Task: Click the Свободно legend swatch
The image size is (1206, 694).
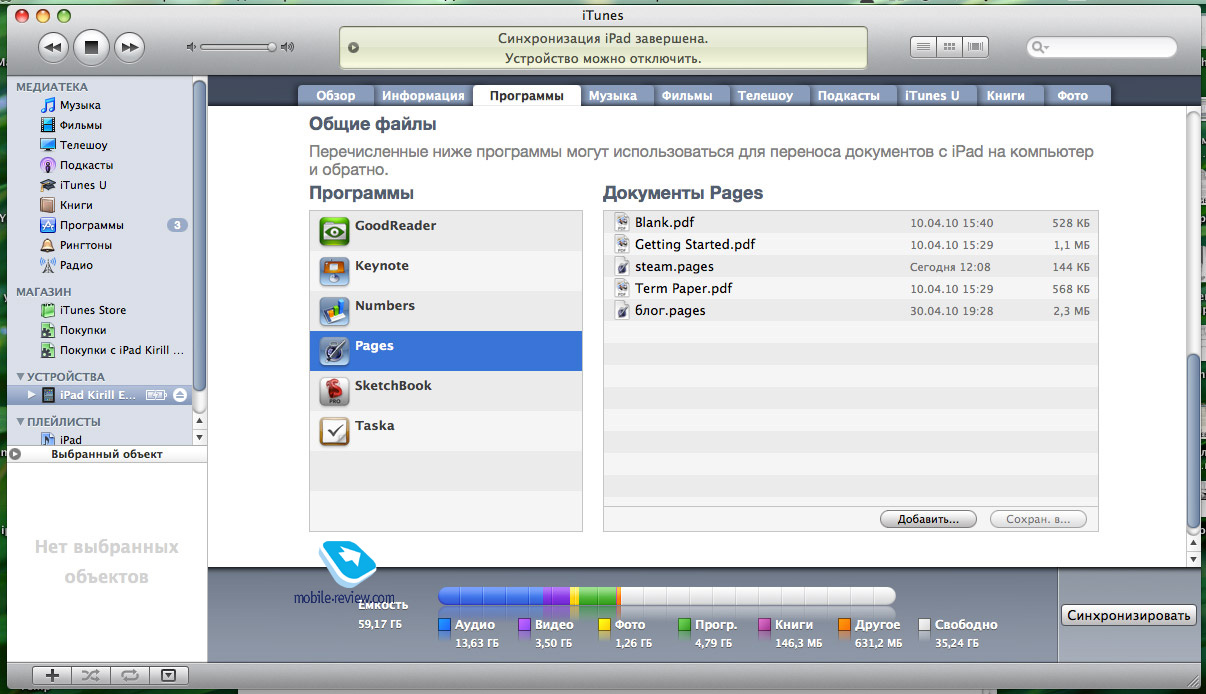Action: tap(924, 625)
